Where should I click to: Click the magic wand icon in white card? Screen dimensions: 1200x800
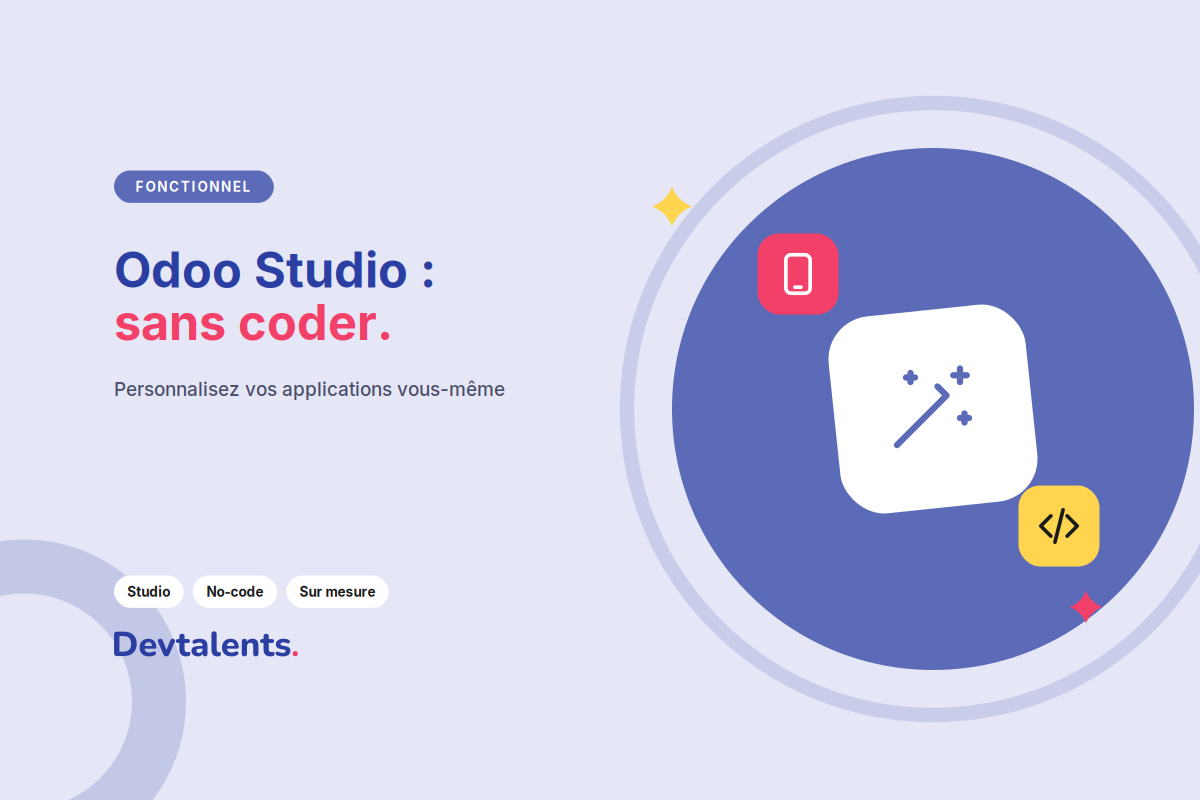(933, 408)
